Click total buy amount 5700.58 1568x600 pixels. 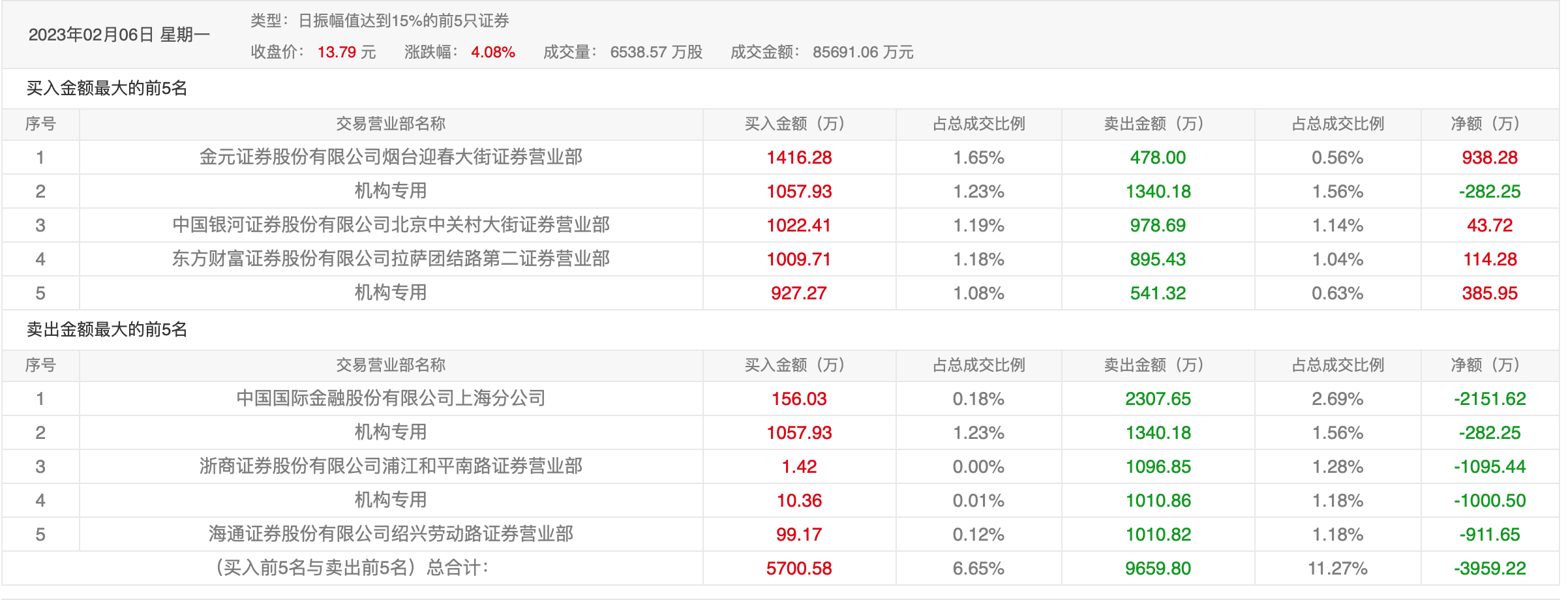click(x=799, y=568)
